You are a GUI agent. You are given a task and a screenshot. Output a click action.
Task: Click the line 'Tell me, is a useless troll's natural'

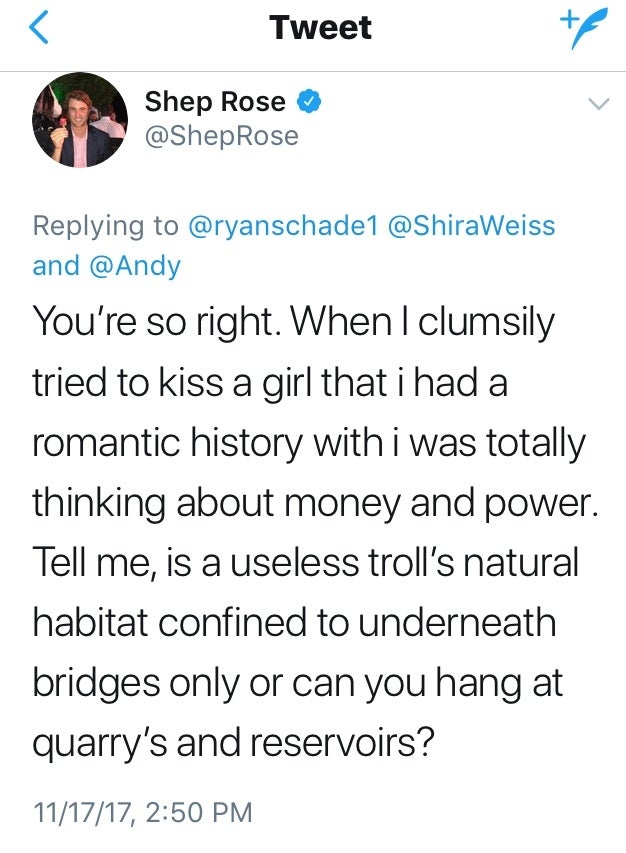point(305,562)
